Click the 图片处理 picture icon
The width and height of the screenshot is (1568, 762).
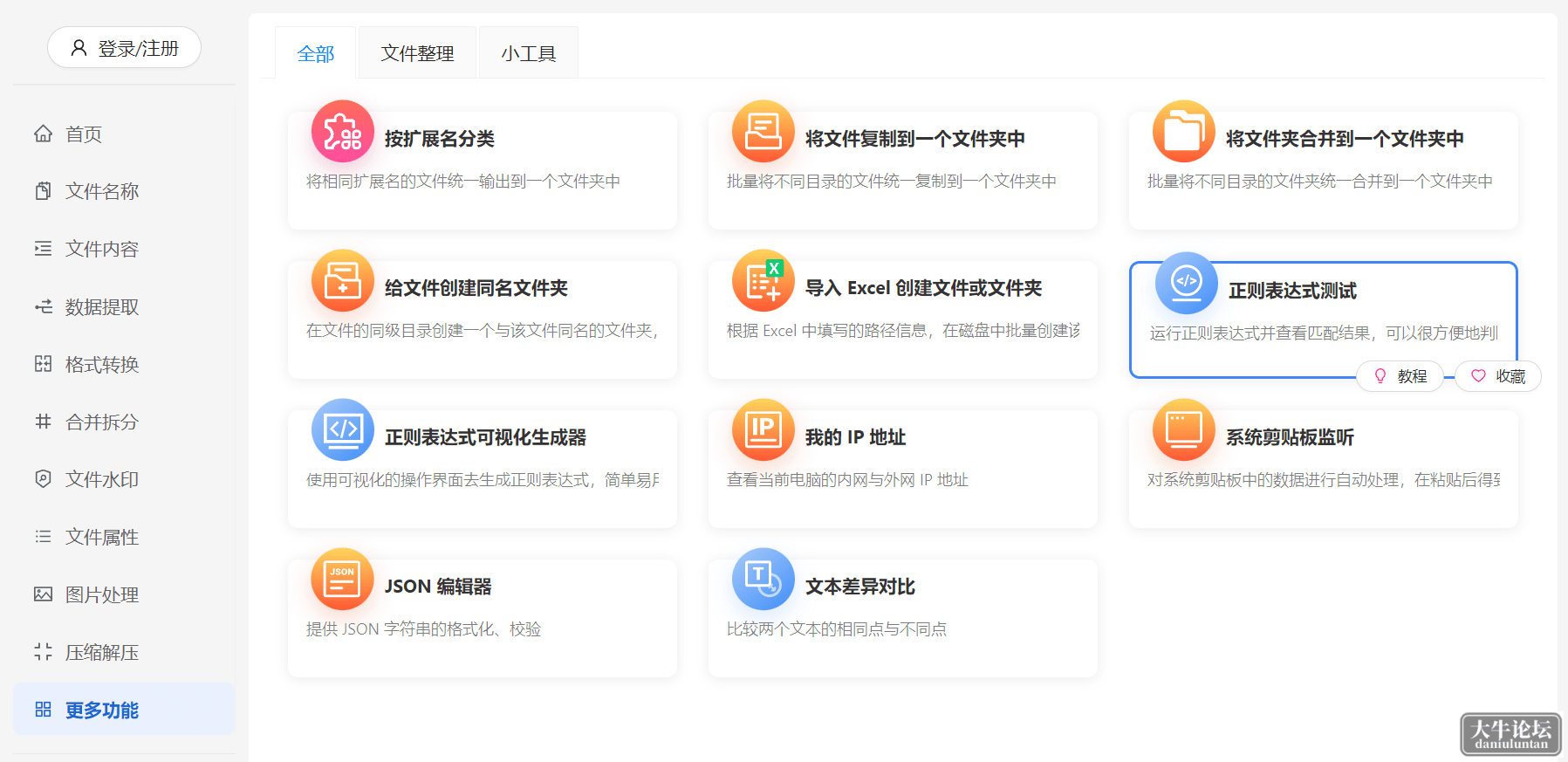43,594
